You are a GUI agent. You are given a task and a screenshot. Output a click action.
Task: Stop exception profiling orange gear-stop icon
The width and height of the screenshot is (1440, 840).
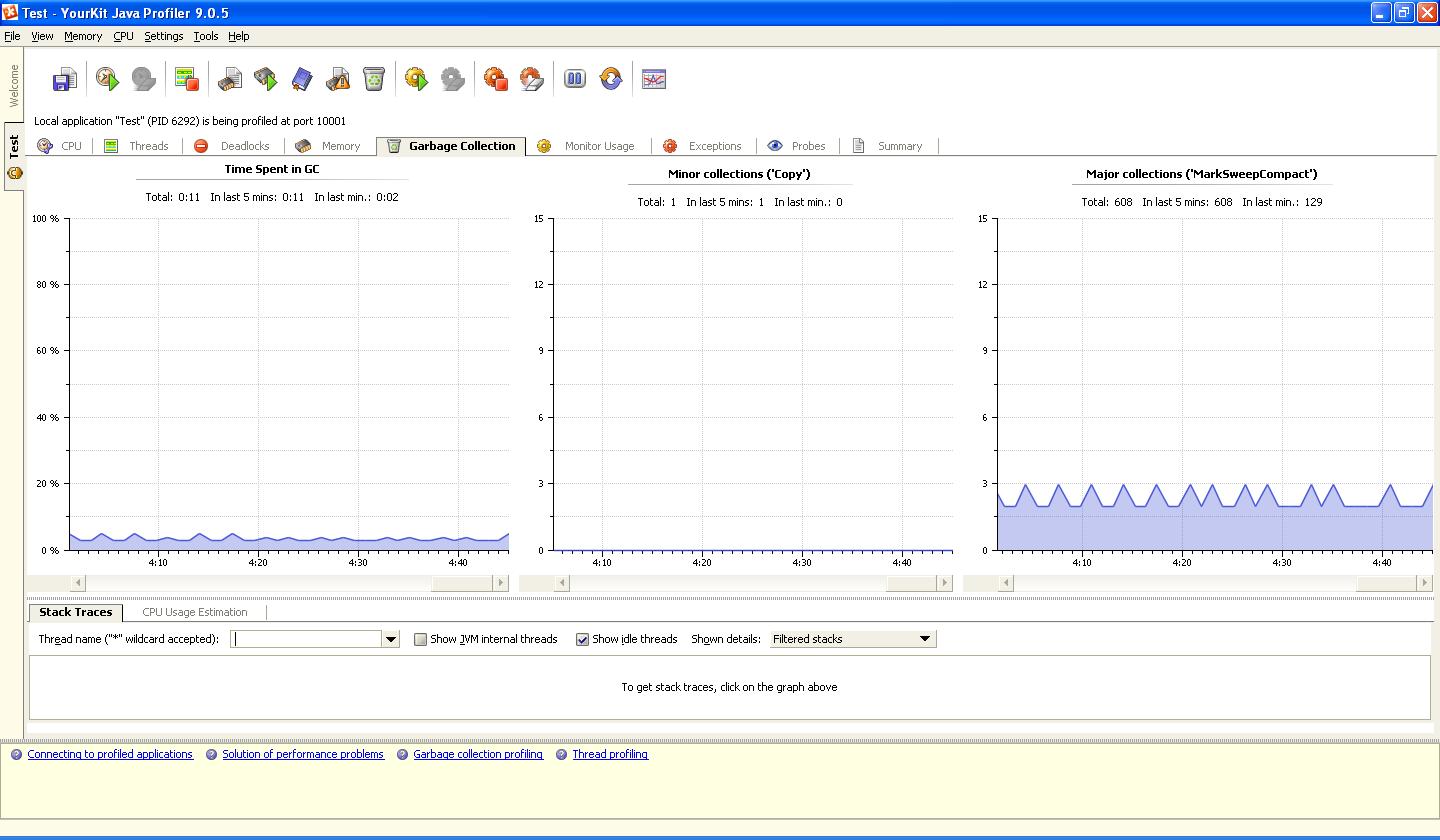pyautogui.click(x=496, y=79)
